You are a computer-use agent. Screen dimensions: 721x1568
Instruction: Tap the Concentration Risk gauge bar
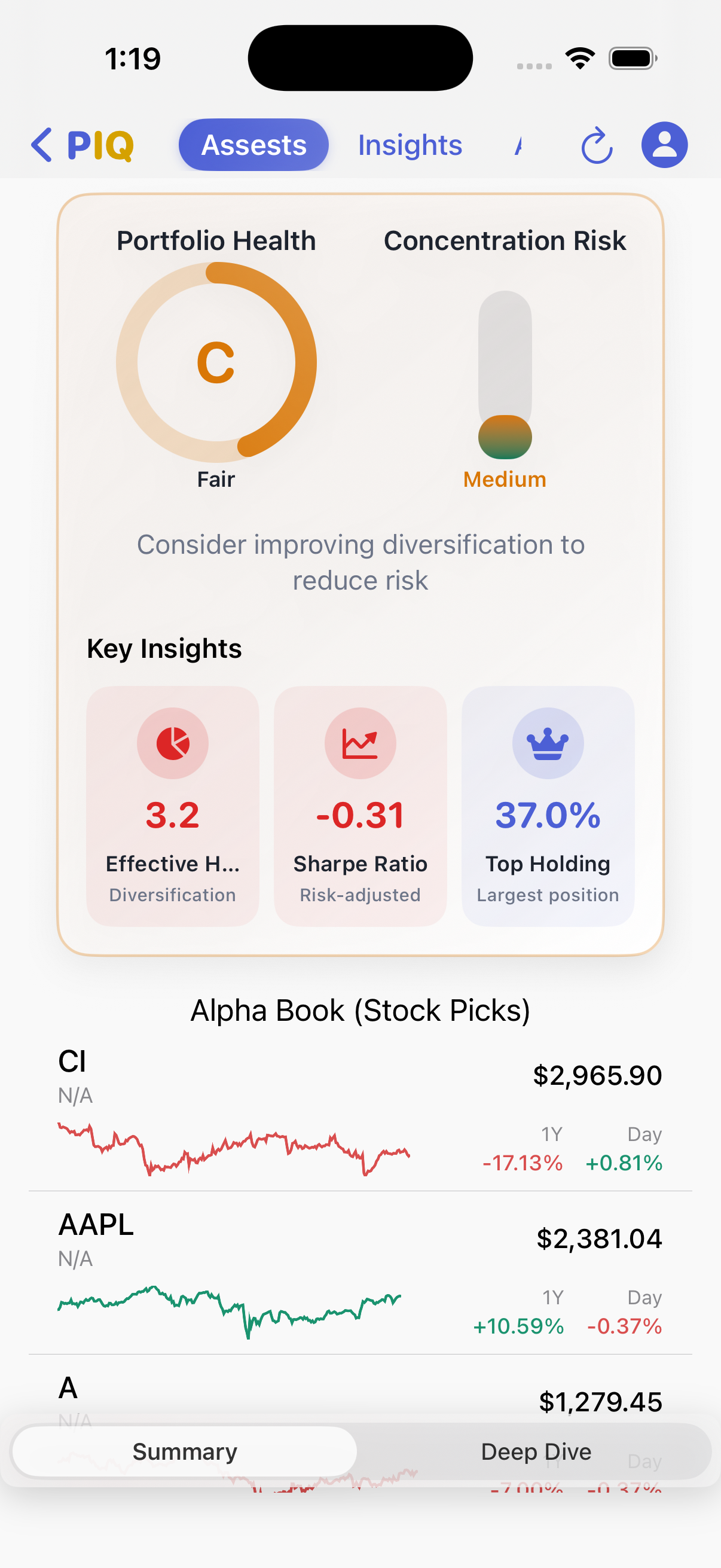tap(505, 374)
